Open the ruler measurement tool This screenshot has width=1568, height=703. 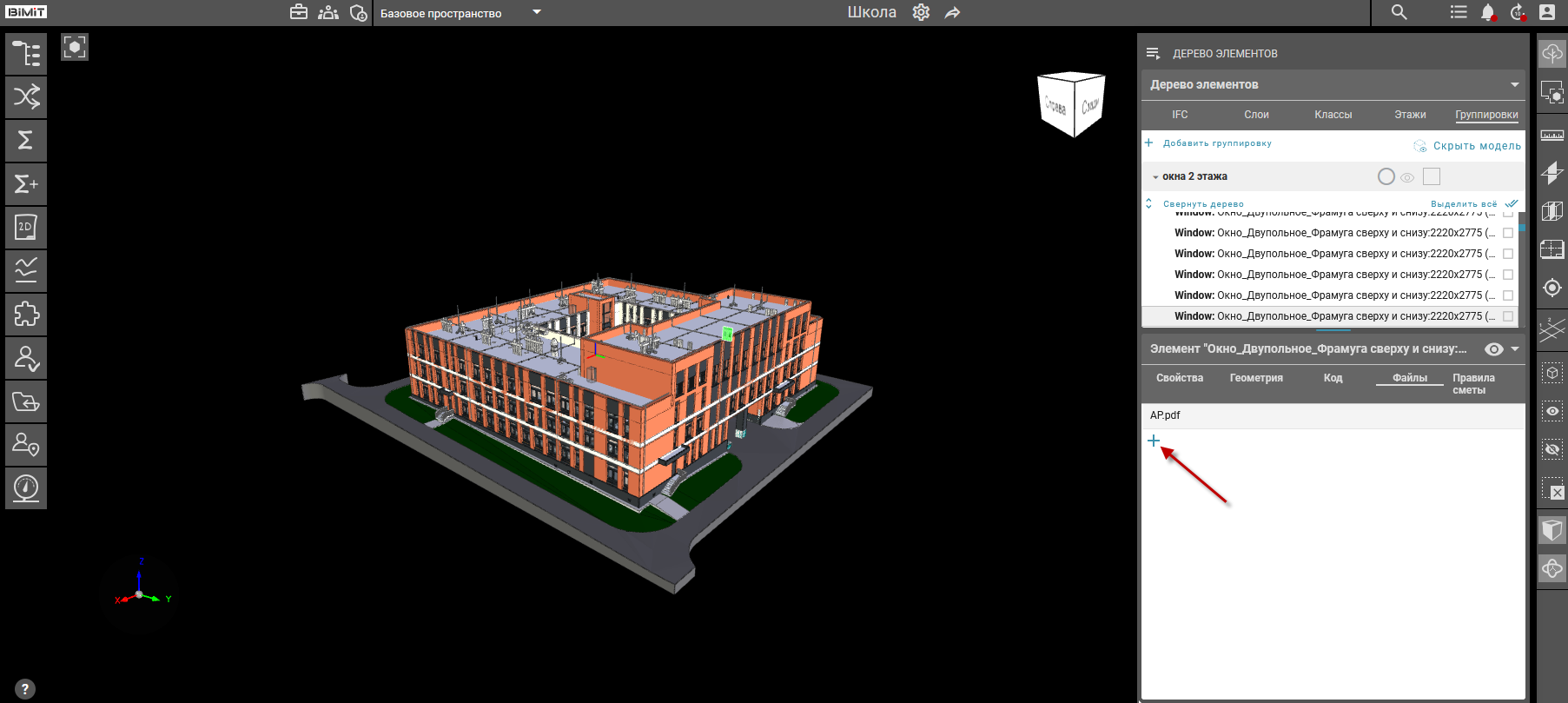(1551, 135)
